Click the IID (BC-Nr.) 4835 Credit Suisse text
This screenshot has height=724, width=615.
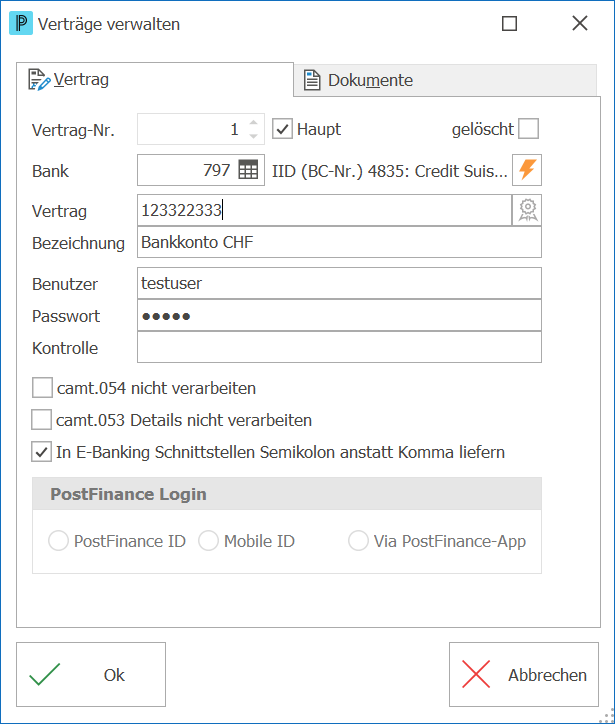point(390,171)
